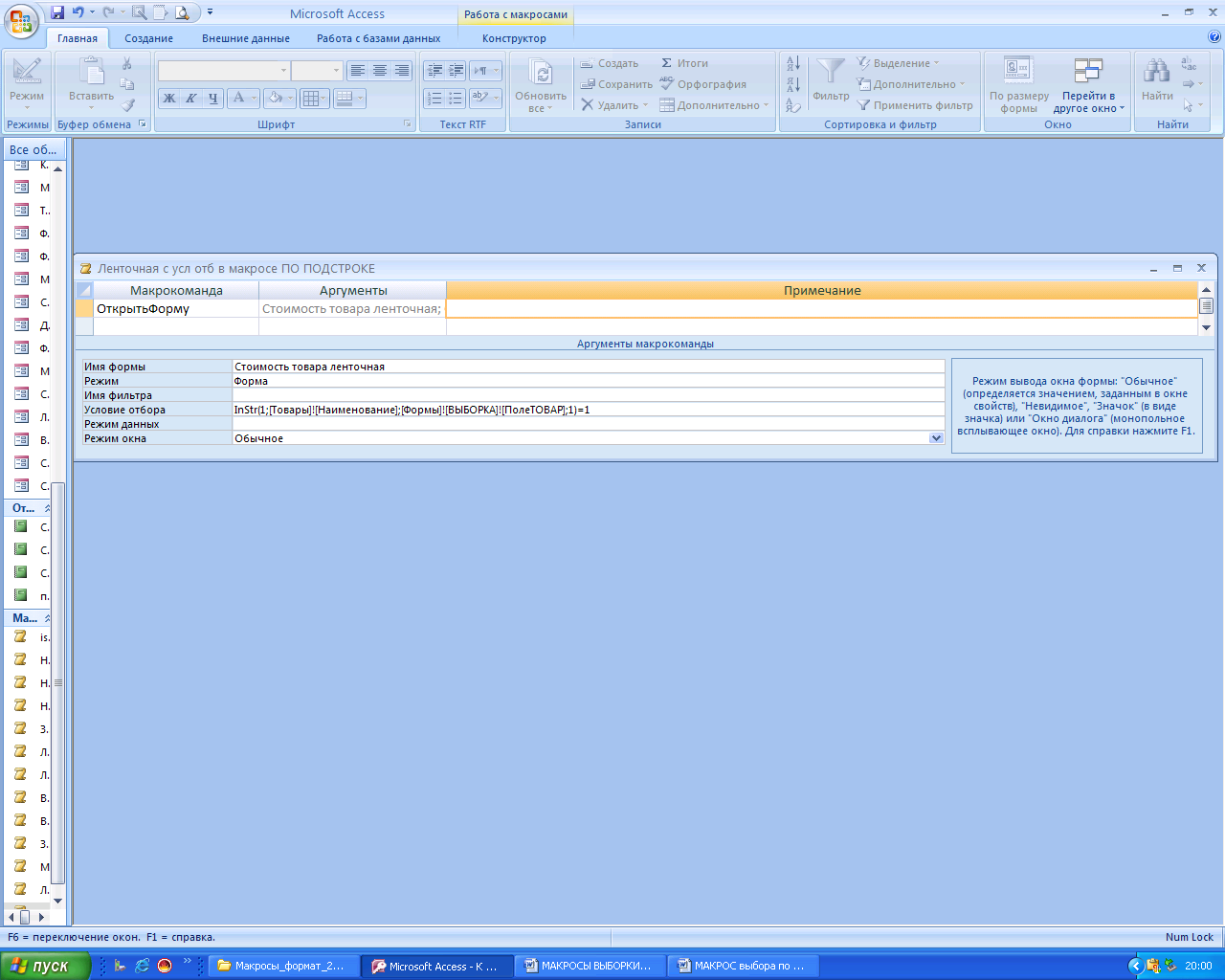This screenshot has width=1225, height=980.
Task: Click the decrease indent icon
Action: point(434,71)
